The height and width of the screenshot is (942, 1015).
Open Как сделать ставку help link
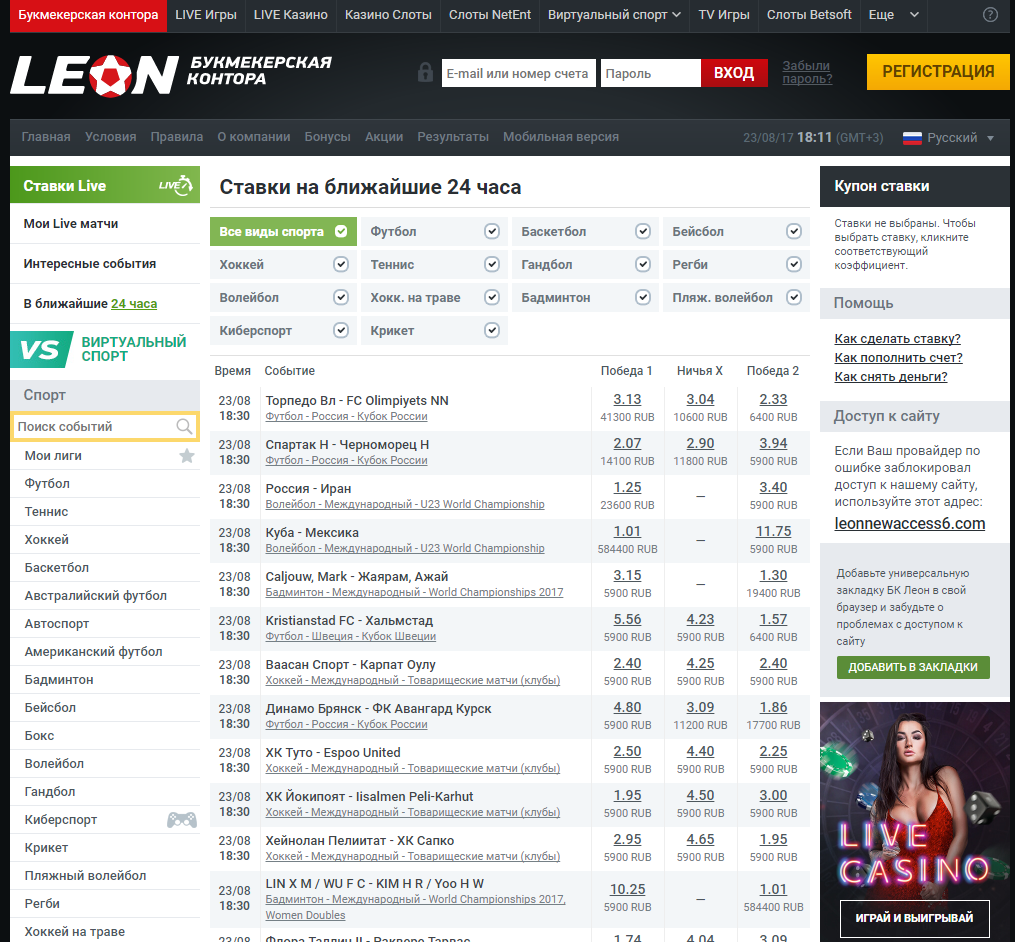897,339
